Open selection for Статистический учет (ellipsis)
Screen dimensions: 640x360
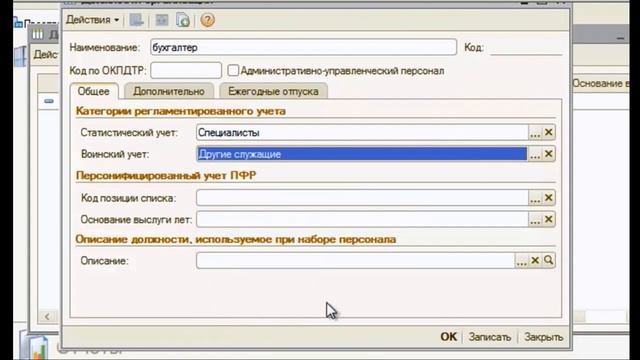535,132
